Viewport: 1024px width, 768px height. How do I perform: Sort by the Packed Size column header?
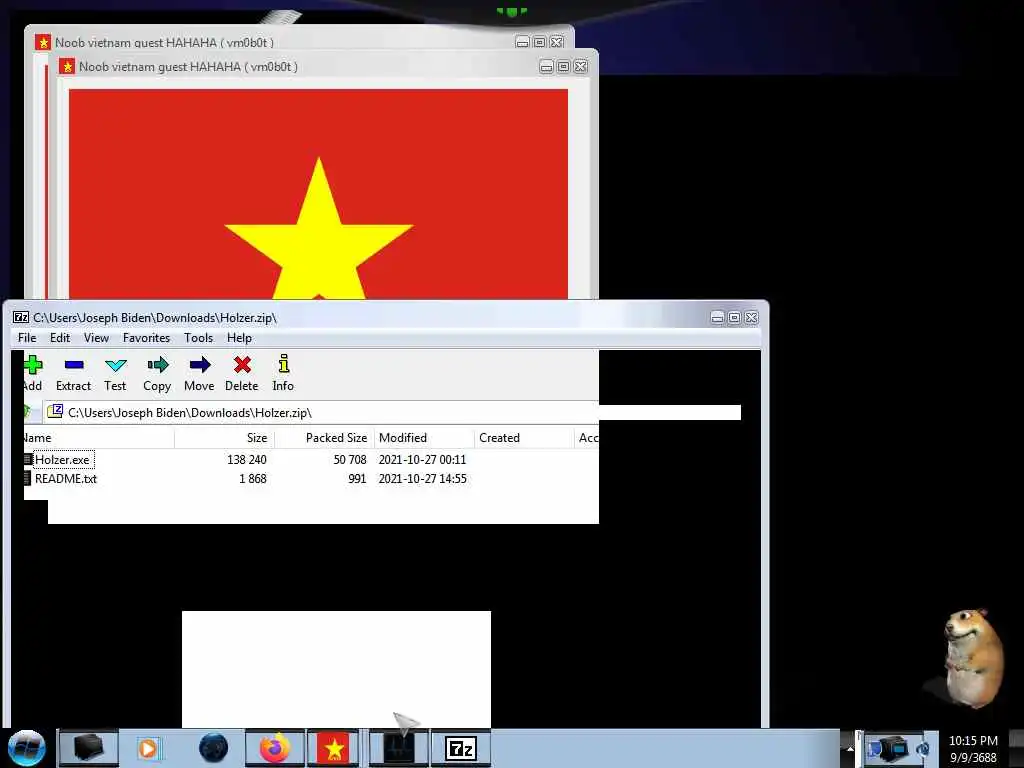click(x=325, y=438)
